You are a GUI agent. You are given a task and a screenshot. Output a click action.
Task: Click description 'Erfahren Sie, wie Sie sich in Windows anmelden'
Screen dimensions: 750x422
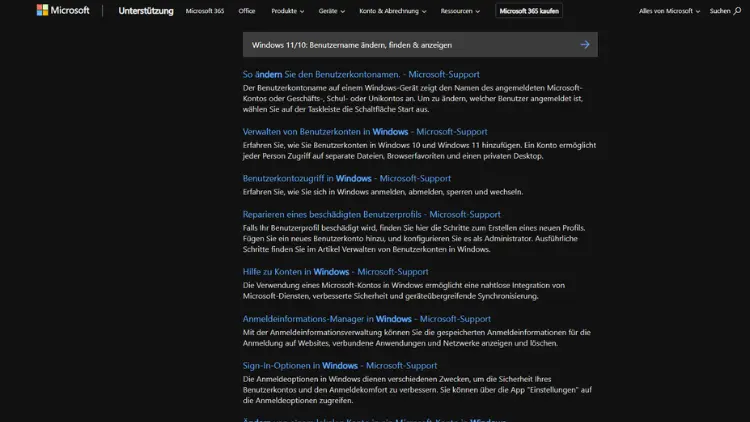pos(383,192)
